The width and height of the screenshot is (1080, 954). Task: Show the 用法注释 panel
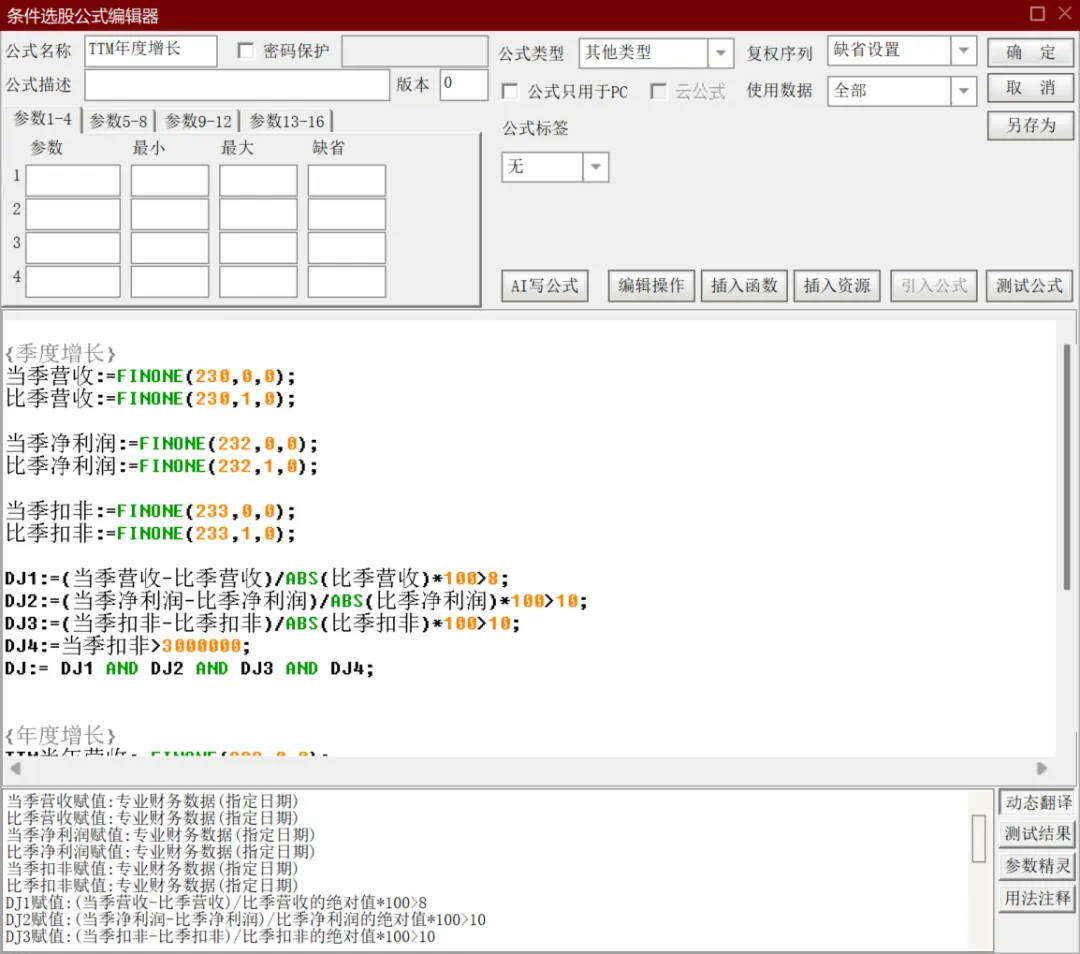point(1037,898)
